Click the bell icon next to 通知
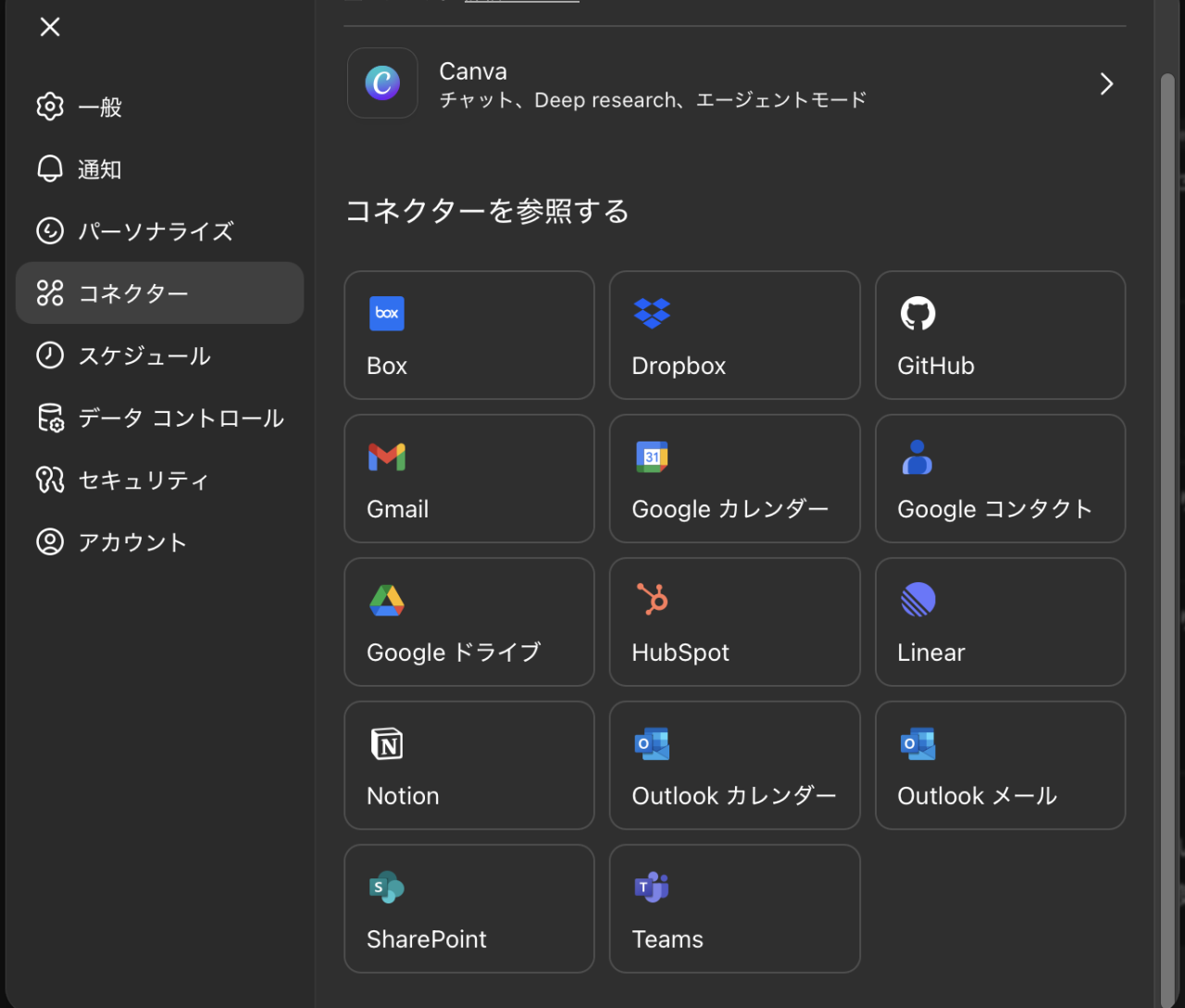1185x1008 pixels. click(x=50, y=168)
